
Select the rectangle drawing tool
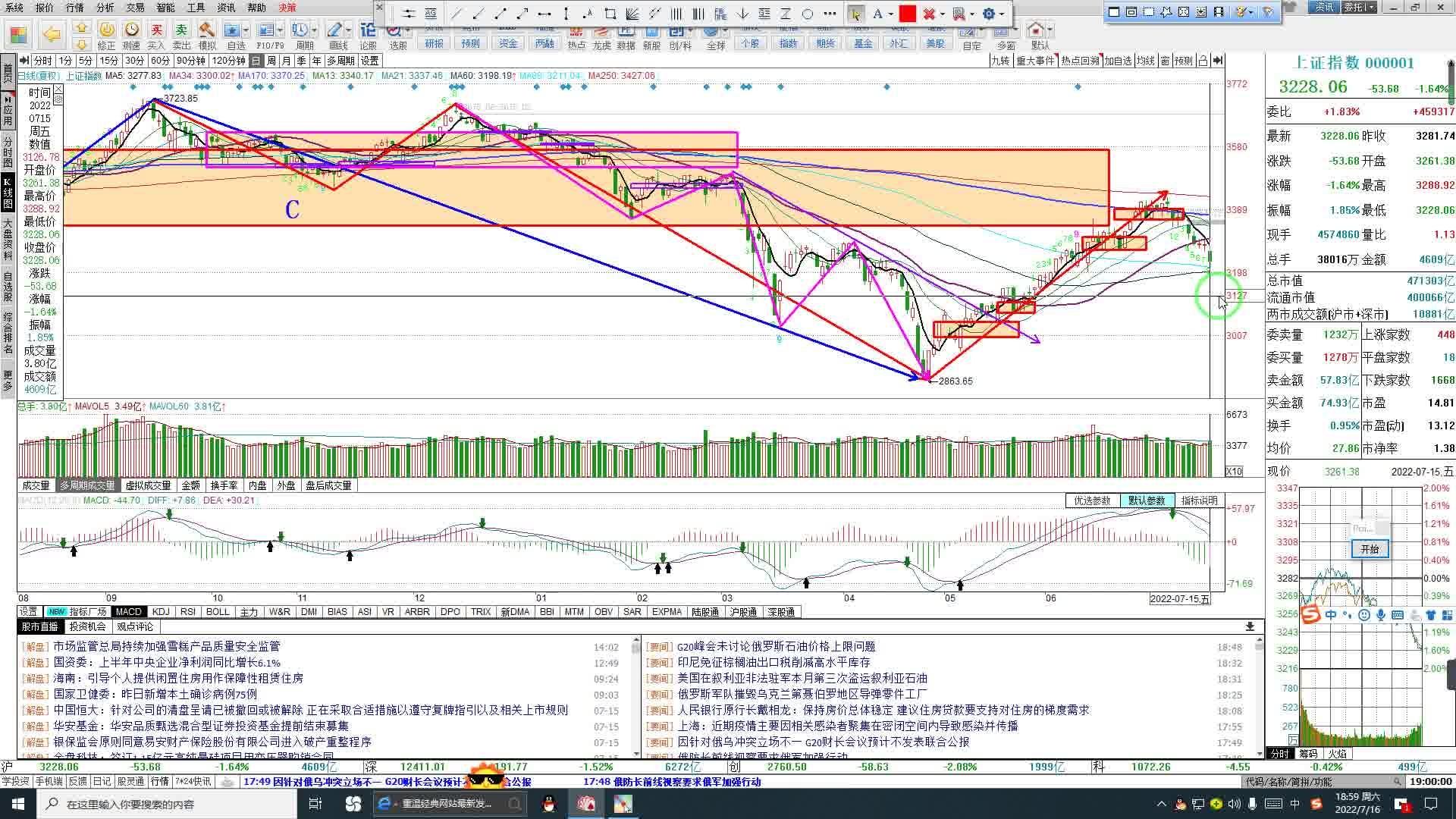[610, 14]
